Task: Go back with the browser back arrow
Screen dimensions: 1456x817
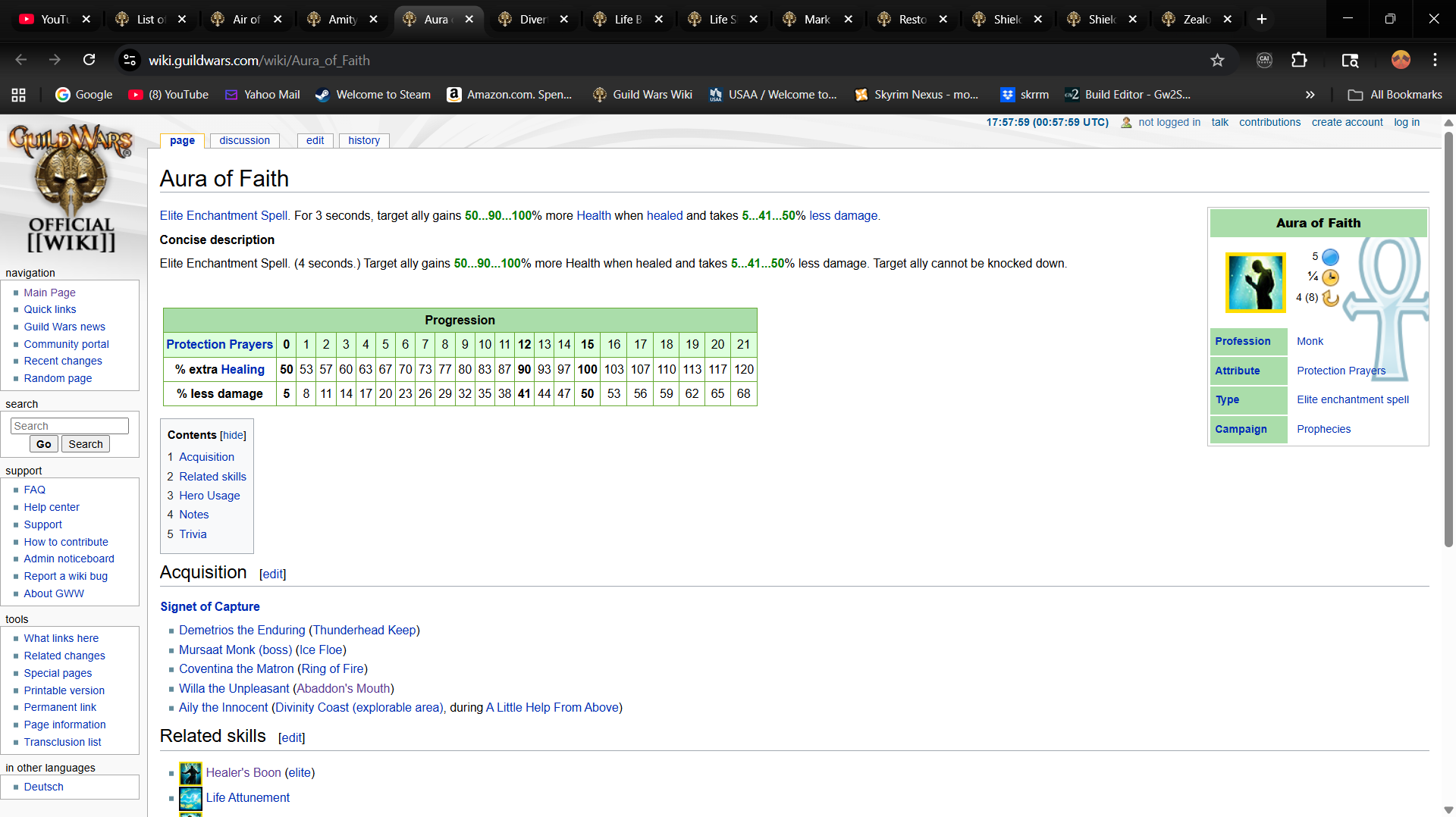Action: (21, 60)
